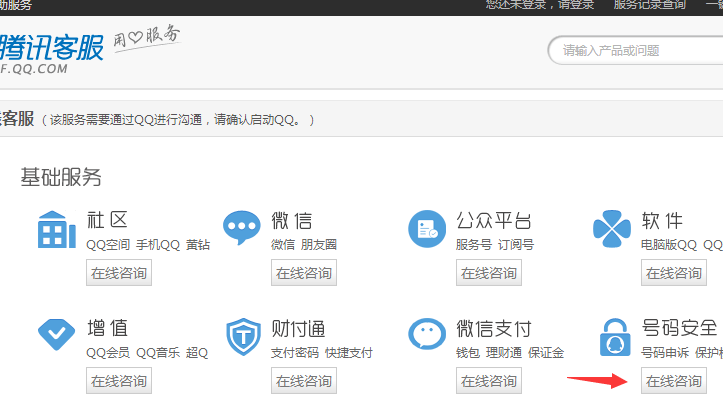Focus the 请输入产品或问题 search box

(636, 50)
